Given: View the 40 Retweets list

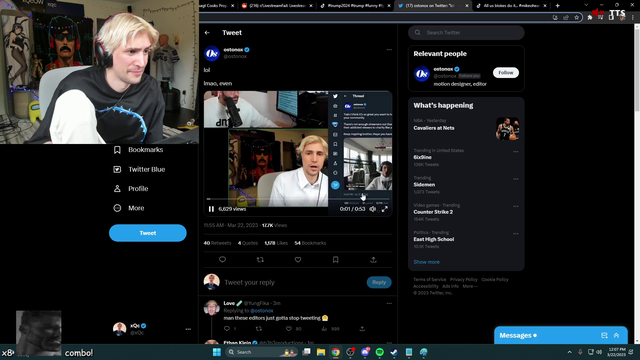Looking at the screenshot, I should [x=217, y=243].
